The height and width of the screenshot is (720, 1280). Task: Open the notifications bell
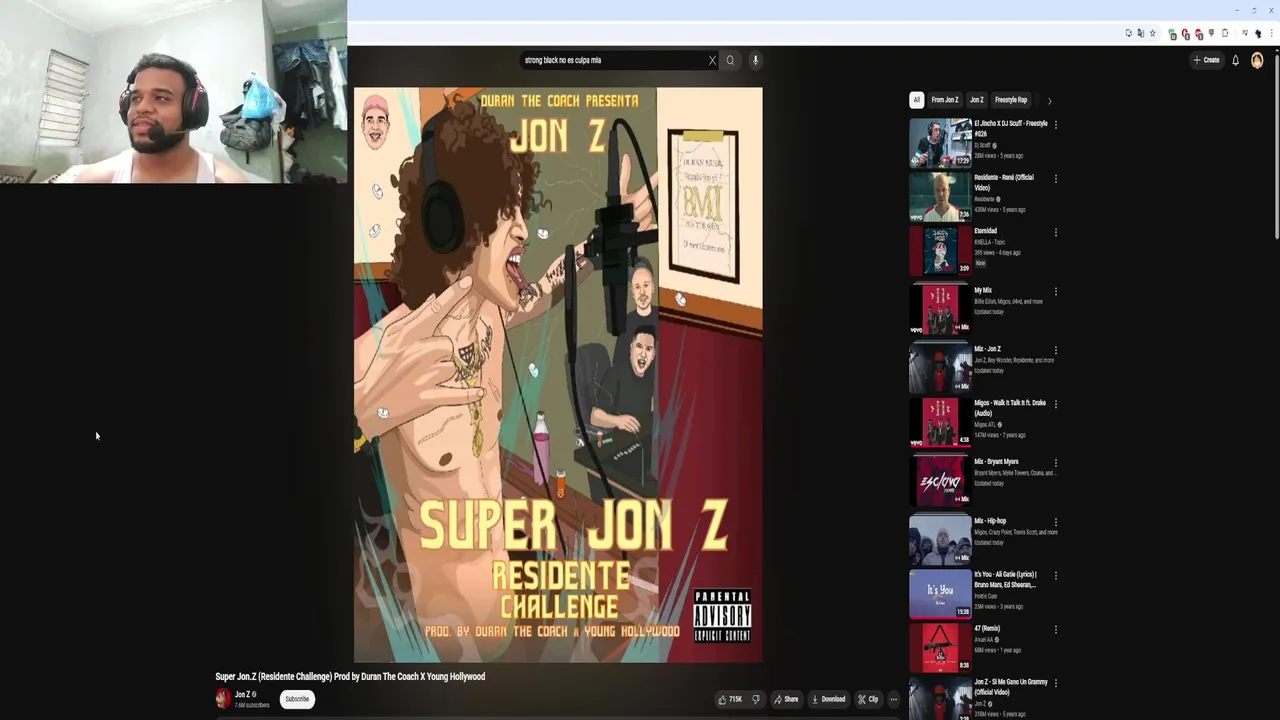coord(1235,60)
